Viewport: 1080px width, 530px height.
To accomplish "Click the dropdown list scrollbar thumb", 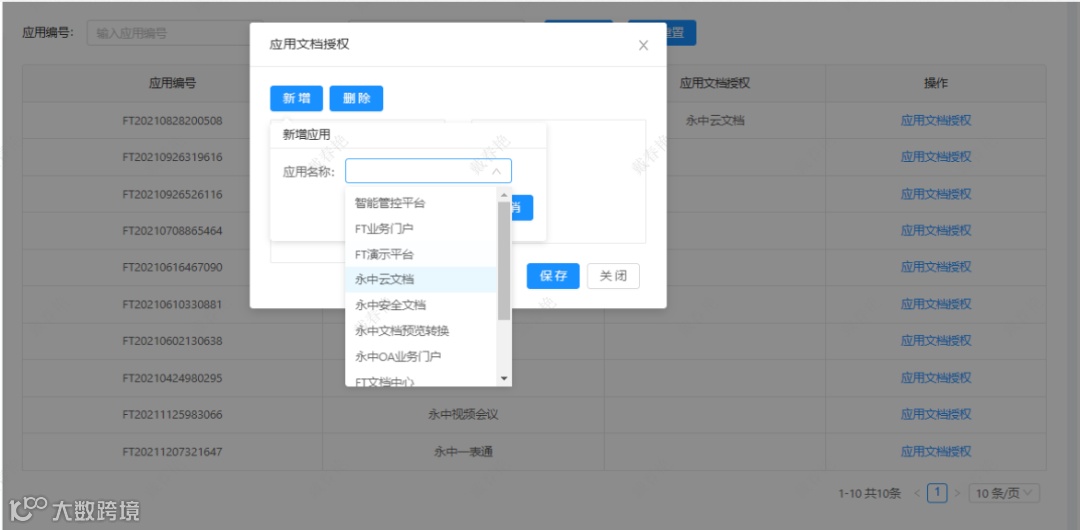I will coord(503,261).
